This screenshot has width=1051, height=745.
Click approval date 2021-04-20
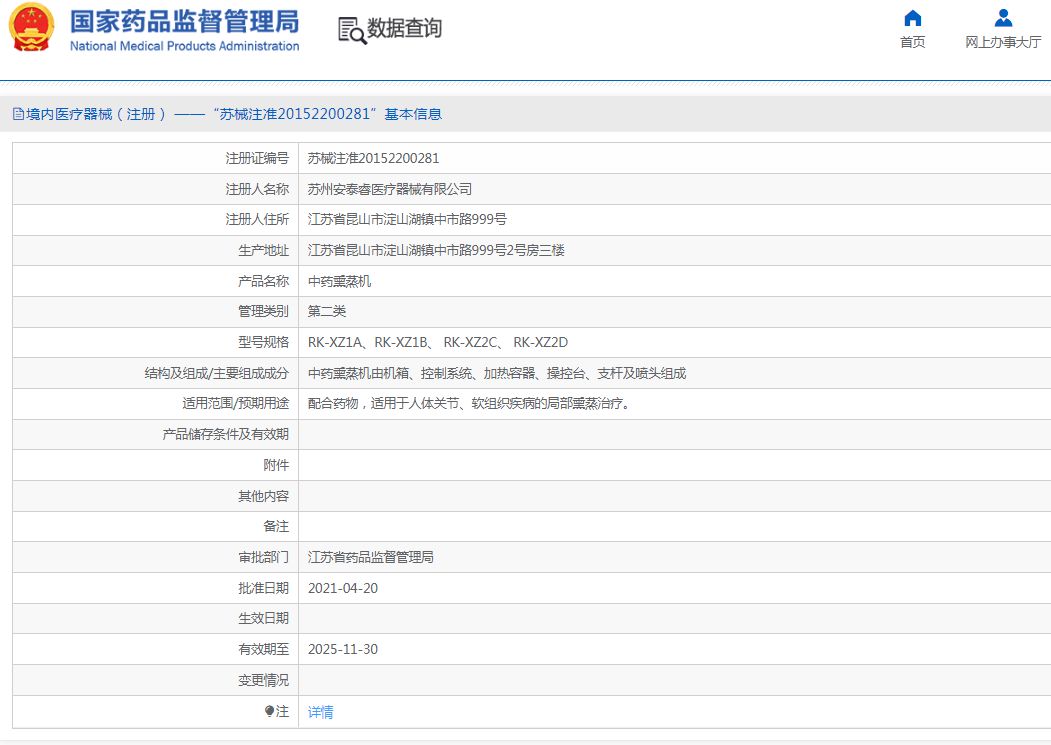click(x=342, y=588)
